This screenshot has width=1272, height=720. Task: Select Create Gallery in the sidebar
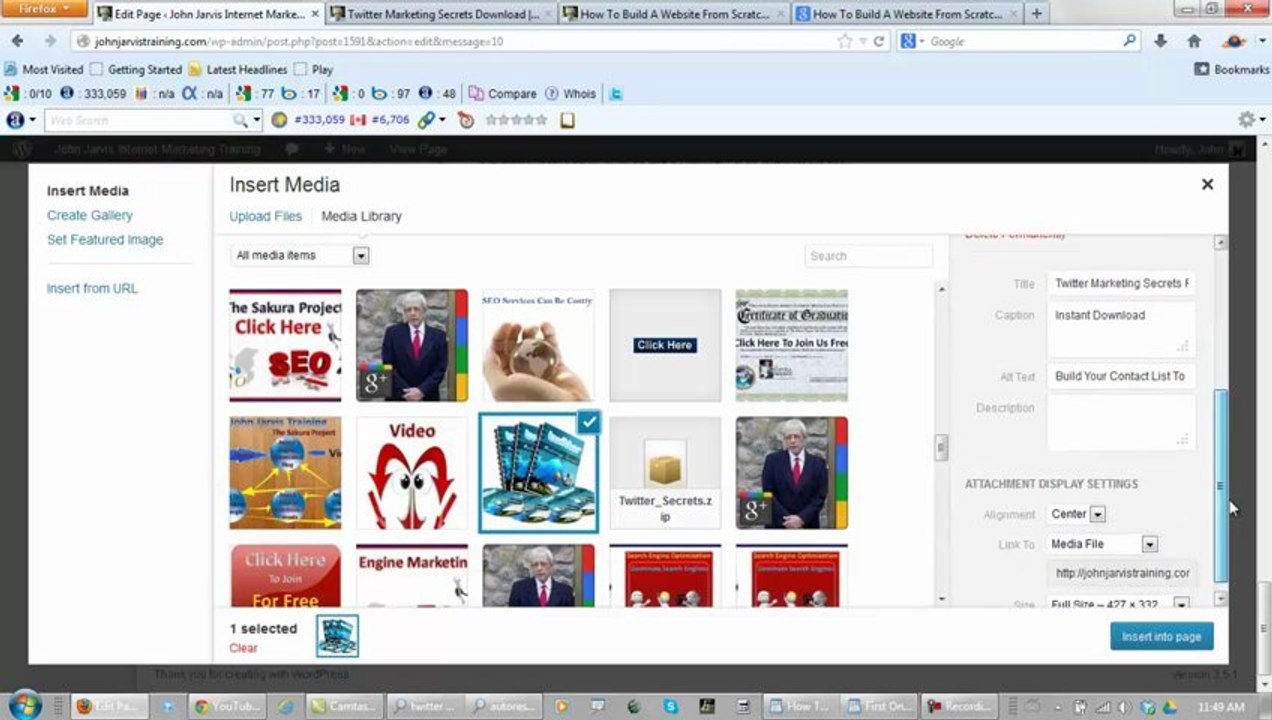tap(89, 215)
